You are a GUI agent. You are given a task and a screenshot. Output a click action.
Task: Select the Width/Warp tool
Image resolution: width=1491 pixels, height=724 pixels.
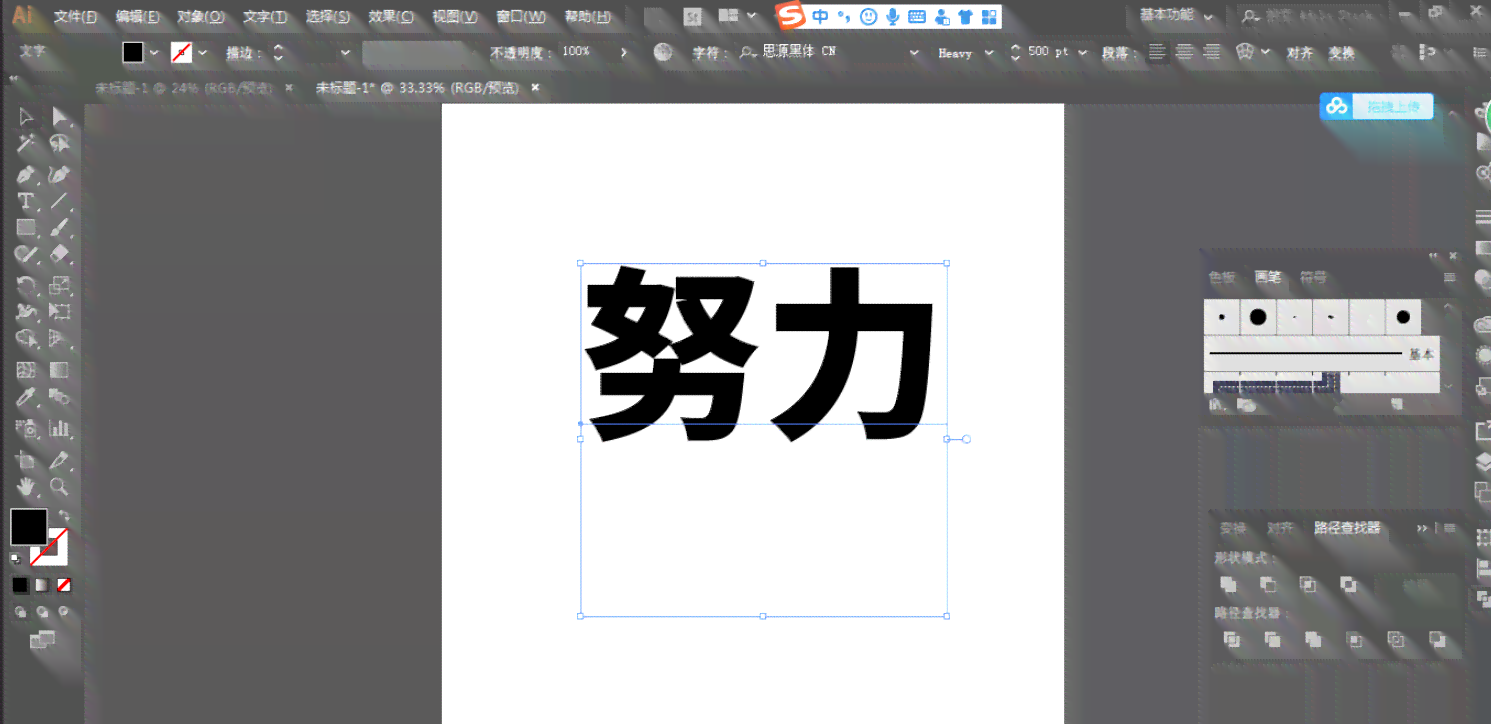click(x=27, y=313)
